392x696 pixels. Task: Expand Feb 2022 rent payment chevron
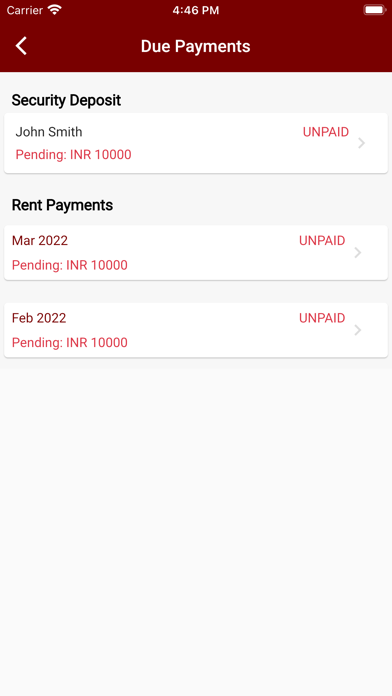coord(358,330)
